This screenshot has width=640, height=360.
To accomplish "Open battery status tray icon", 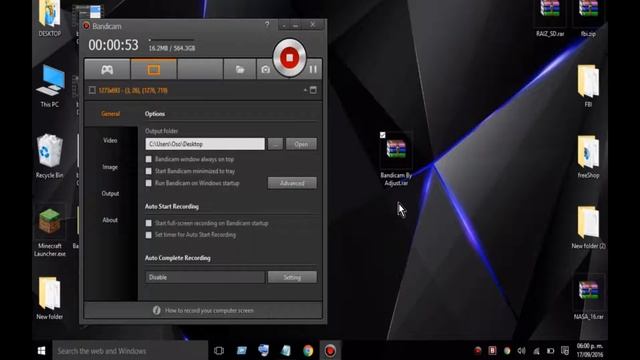I will [551, 351].
